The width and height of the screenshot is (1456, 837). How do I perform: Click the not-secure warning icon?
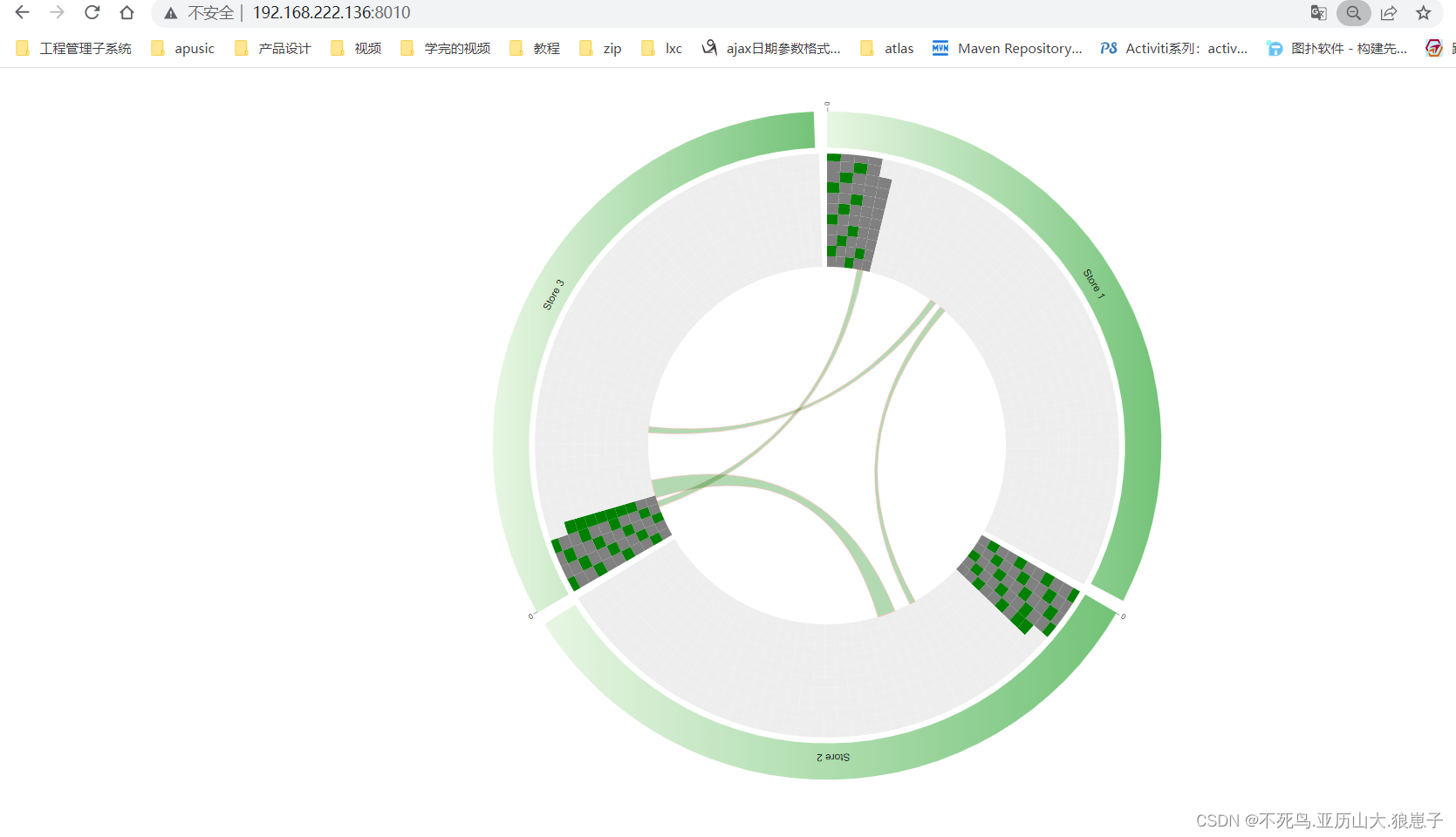pos(171,13)
